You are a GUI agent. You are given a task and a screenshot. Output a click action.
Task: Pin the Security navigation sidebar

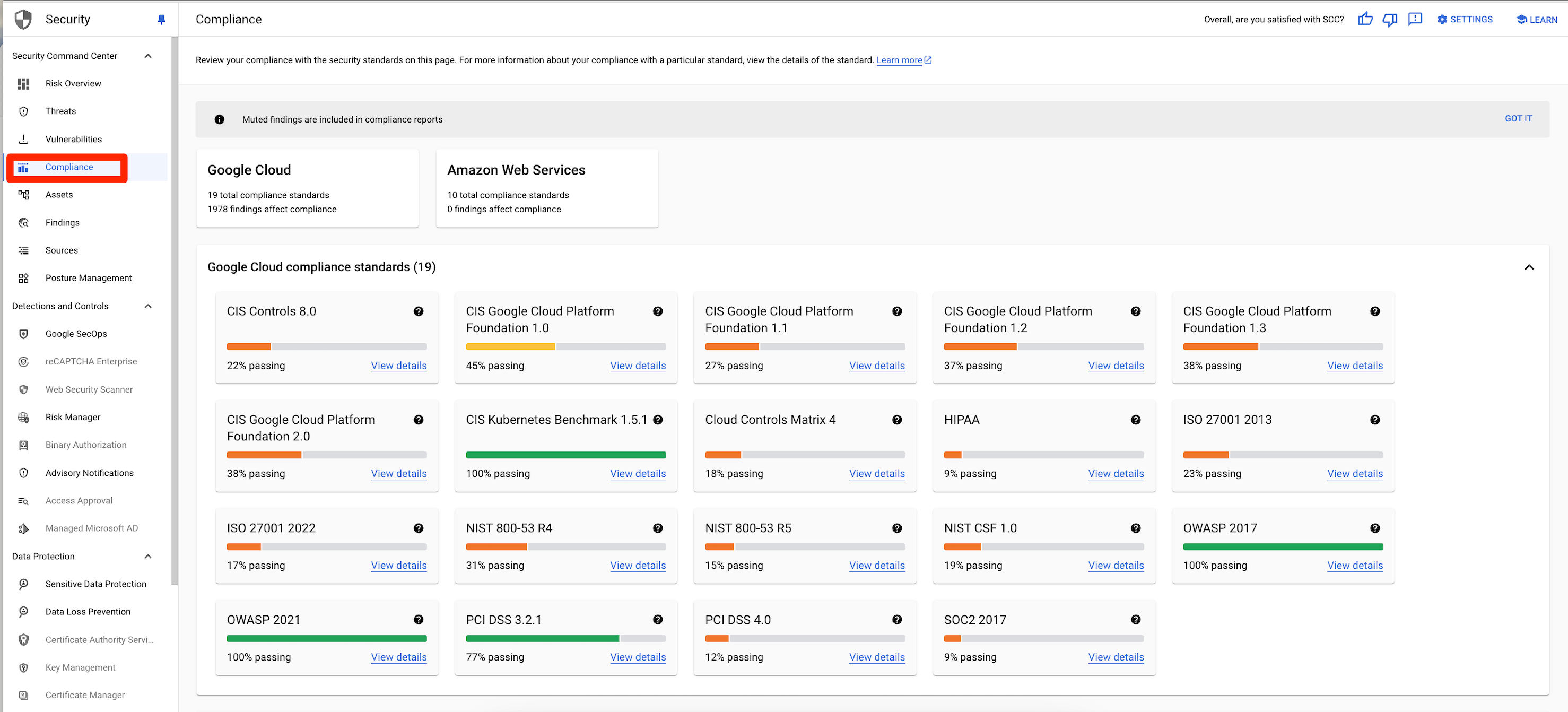pos(161,19)
